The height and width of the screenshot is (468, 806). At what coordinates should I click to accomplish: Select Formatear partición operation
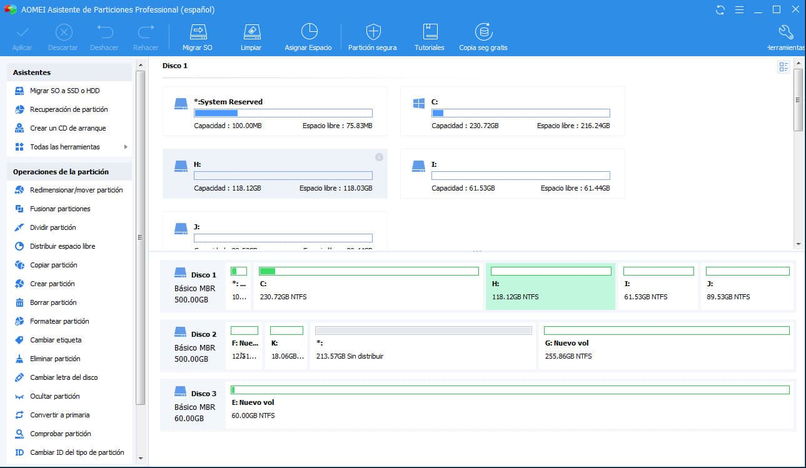click(59, 321)
